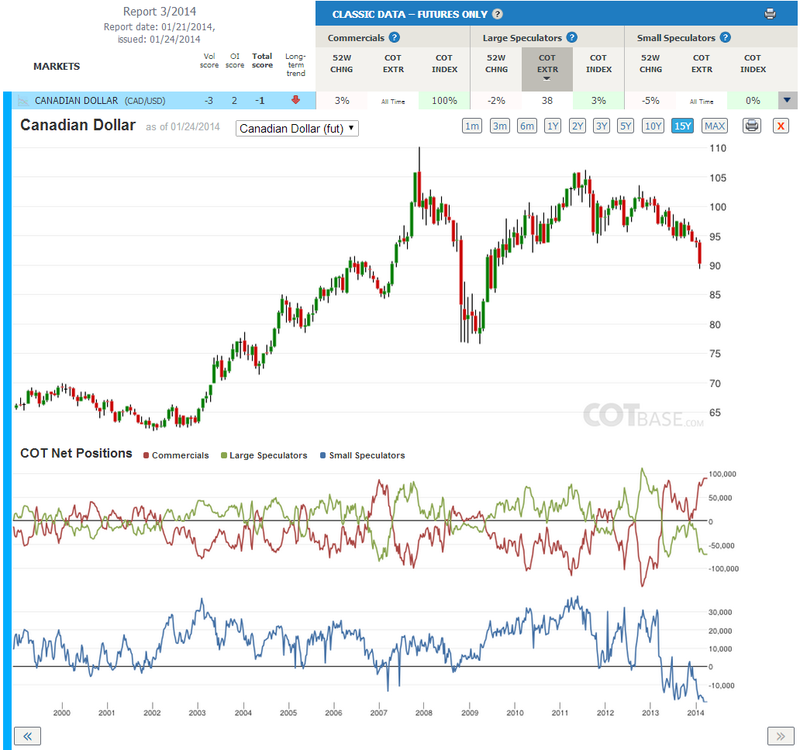Click the Commercials help question icon
The height and width of the screenshot is (750, 800).
click(x=394, y=37)
